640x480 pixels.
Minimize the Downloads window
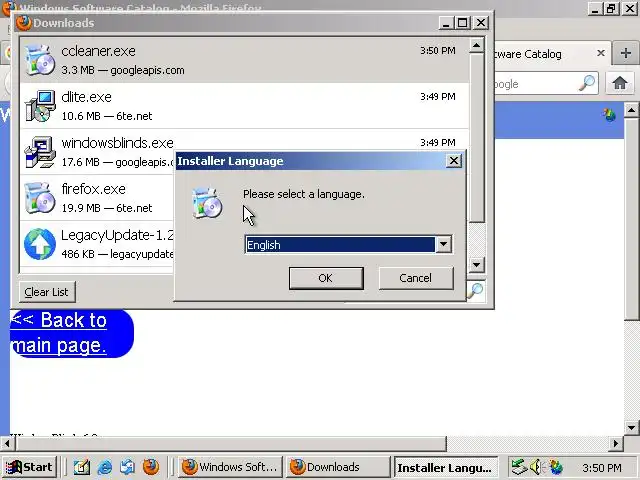coord(446,23)
